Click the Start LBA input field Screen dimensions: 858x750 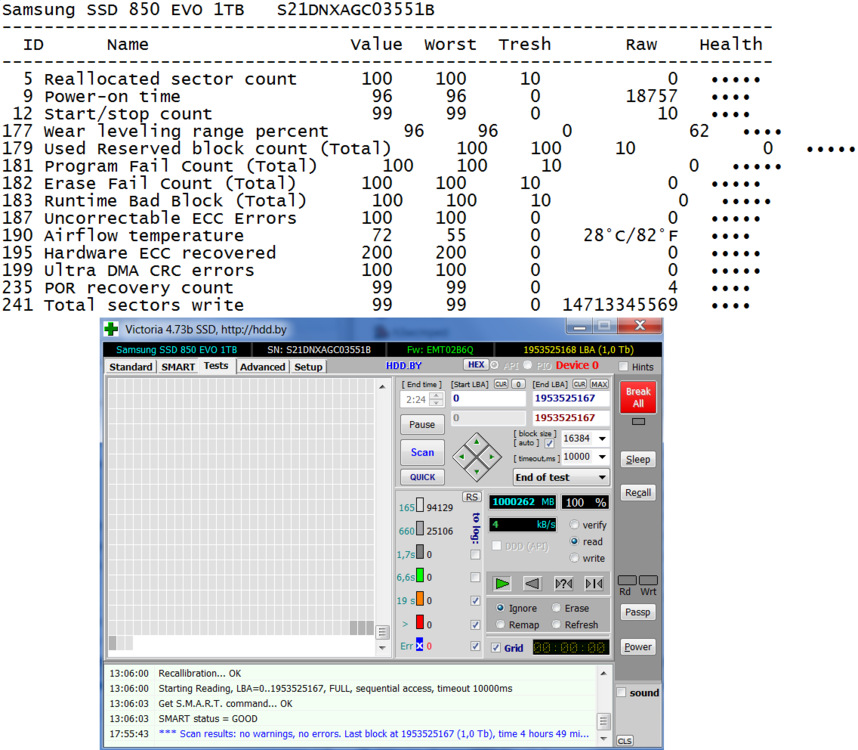point(488,398)
